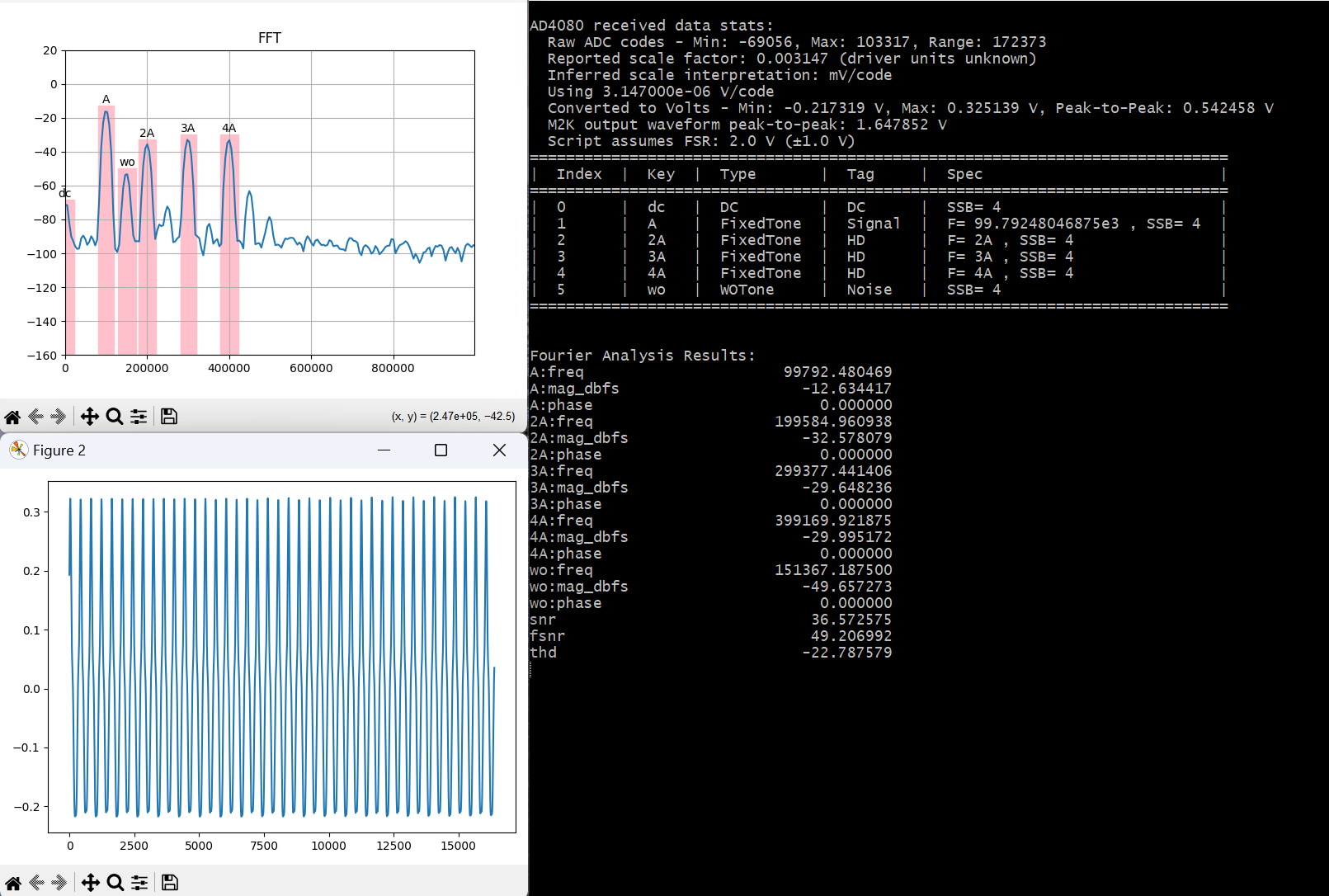Save the FFT figure with disk icon
The image size is (1329, 896).
[169, 417]
